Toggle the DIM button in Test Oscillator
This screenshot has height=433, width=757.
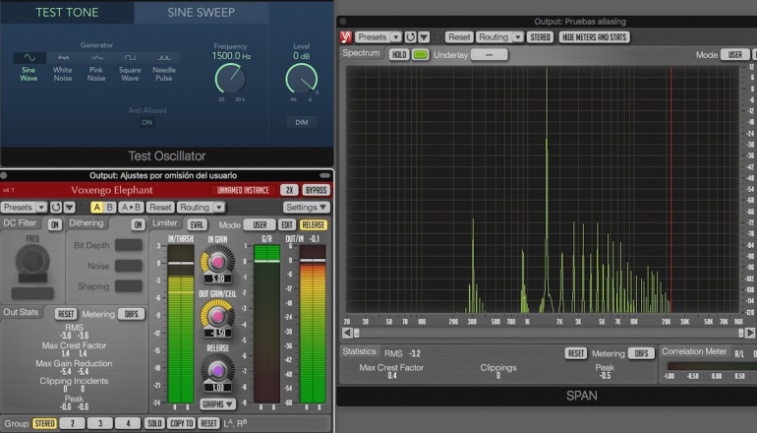(x=302, y=122)
